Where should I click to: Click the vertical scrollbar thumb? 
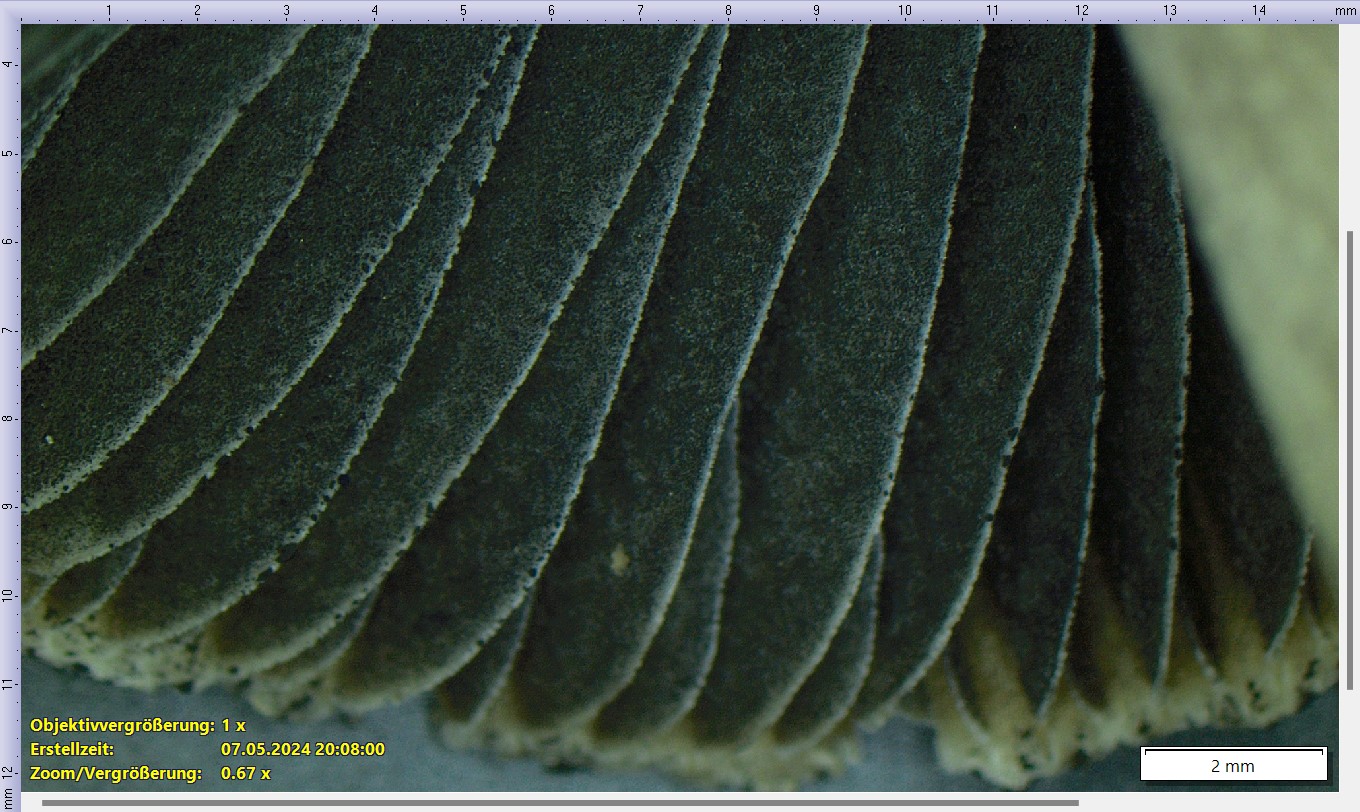pos(1349,460)
